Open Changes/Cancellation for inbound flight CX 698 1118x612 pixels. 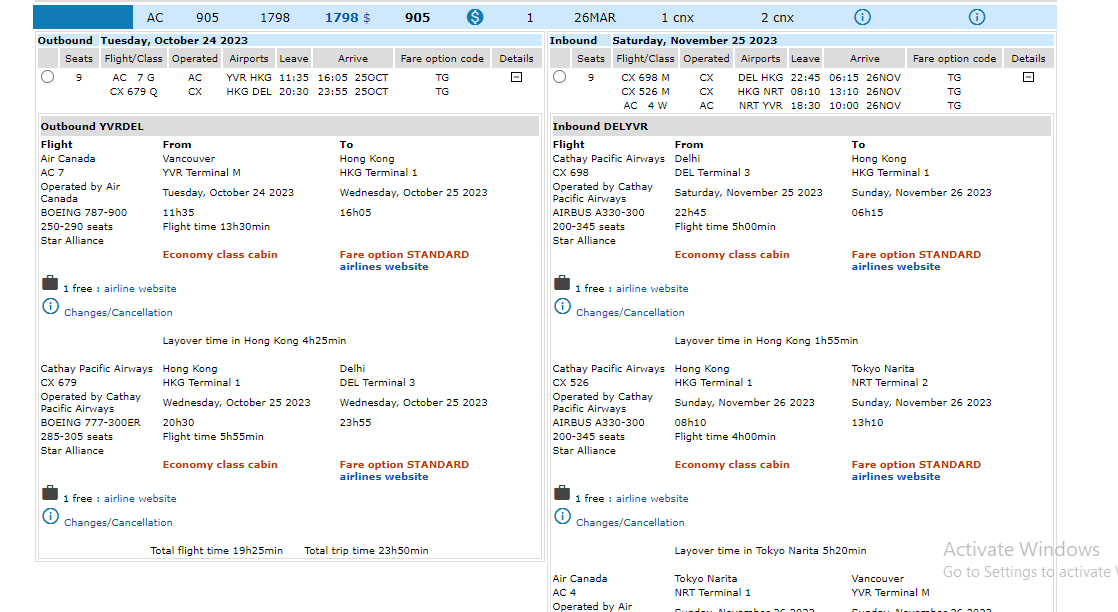tap(630, 313)
